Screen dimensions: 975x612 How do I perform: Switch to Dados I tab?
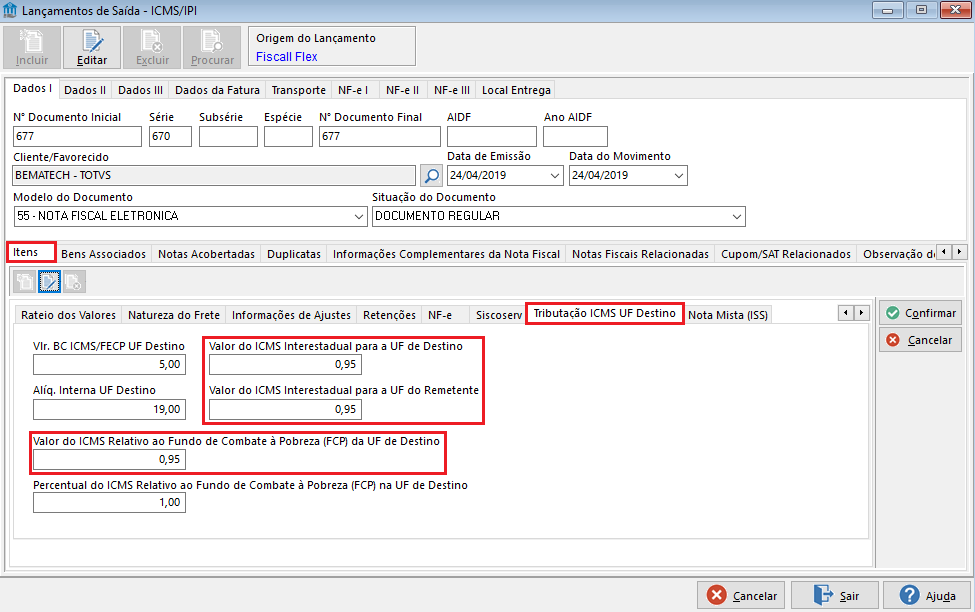tap(32, 88)
